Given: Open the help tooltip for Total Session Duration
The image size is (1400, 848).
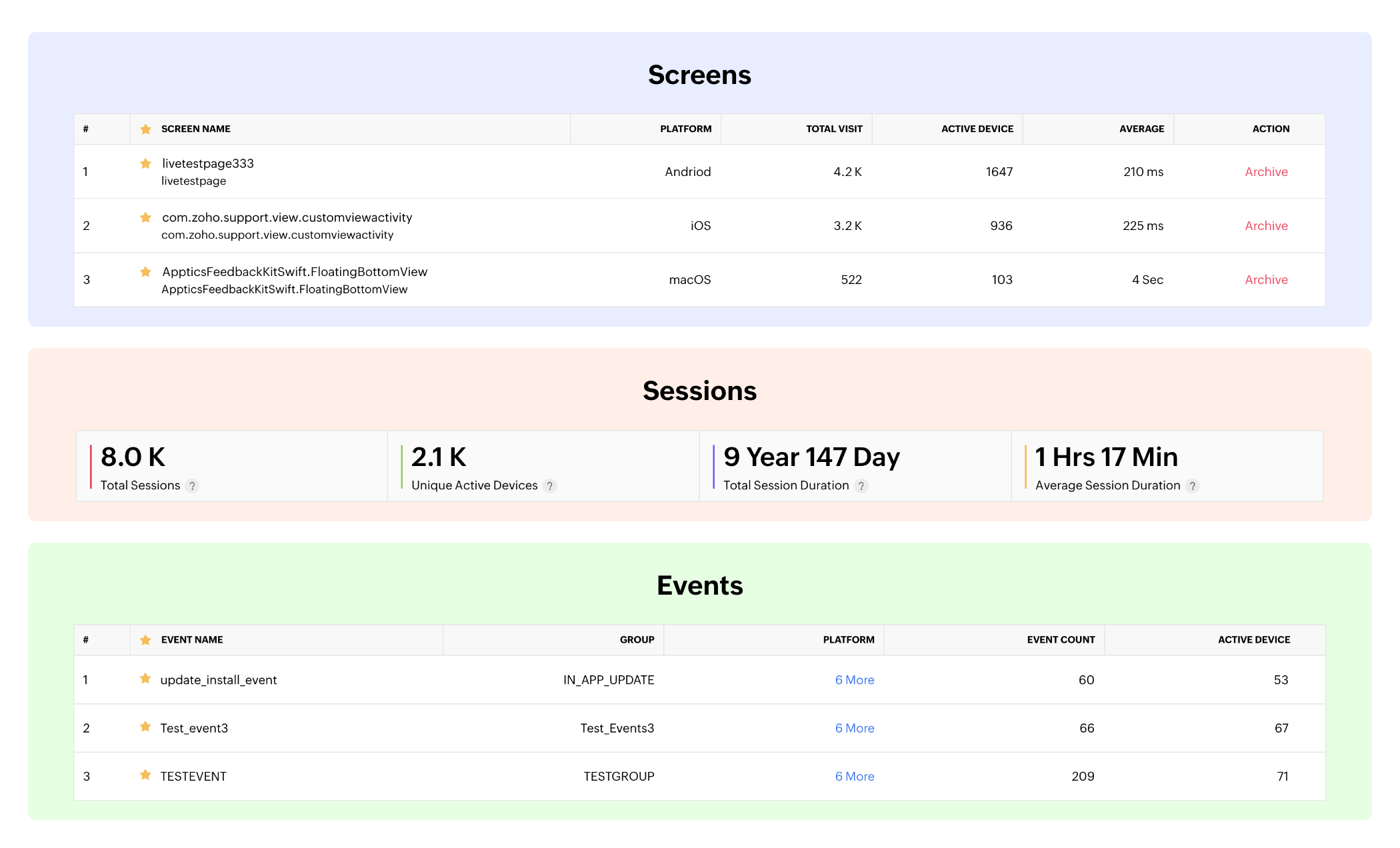Looking at the screenshot, I should click(863, 486).
